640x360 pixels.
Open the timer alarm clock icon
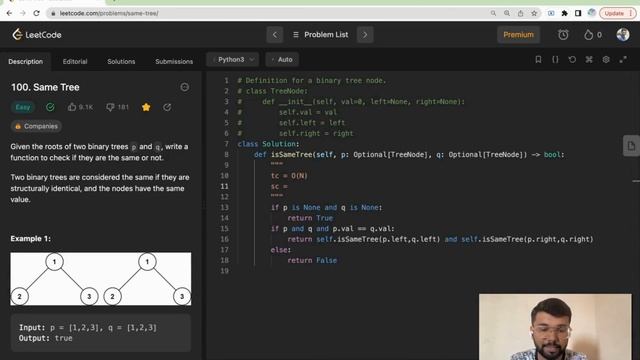point(563,35)
